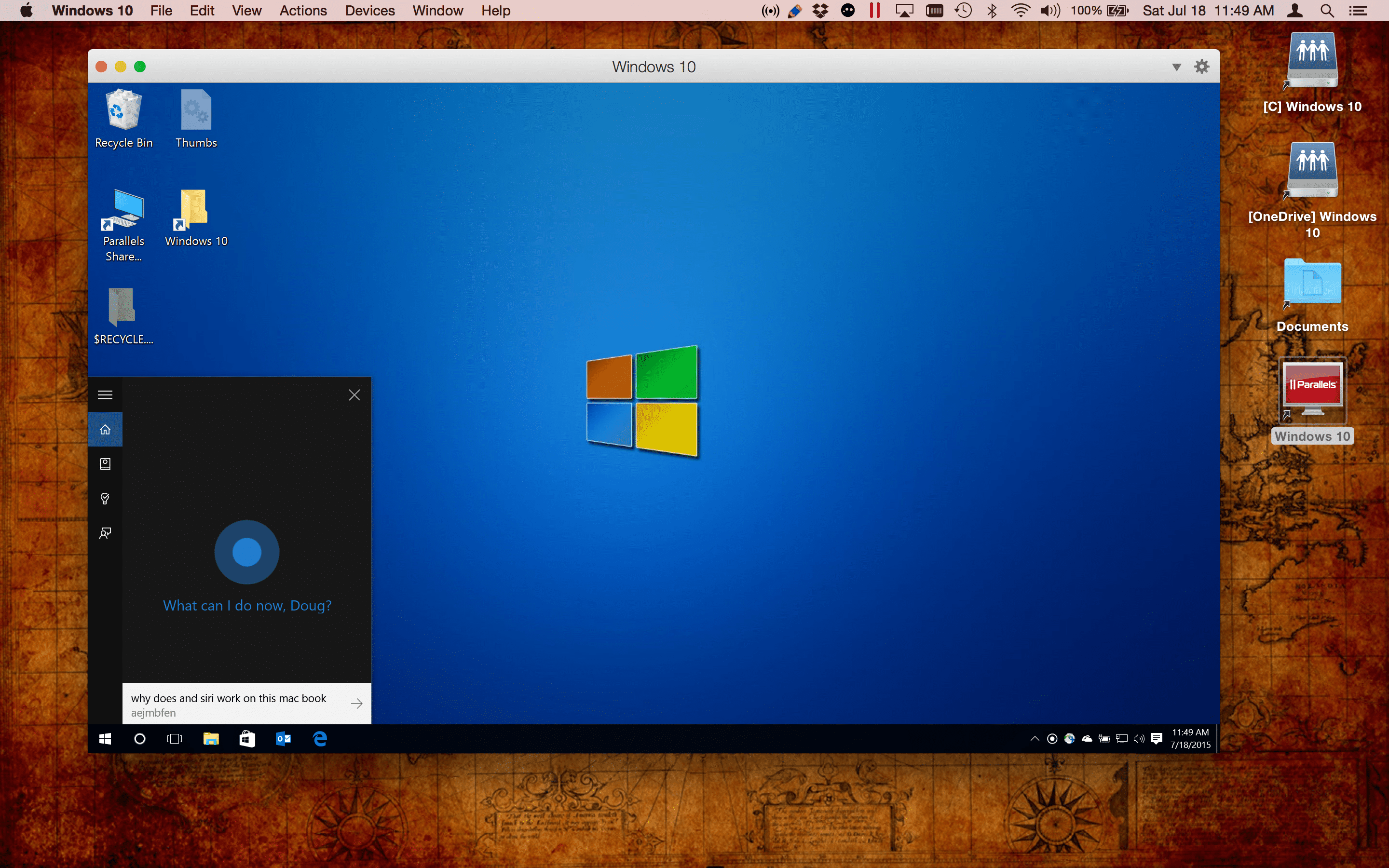This screenshot has height=868, width=1389.
Task: Click battery icon in Windows tray
Action: click(x=1104, y=739)
